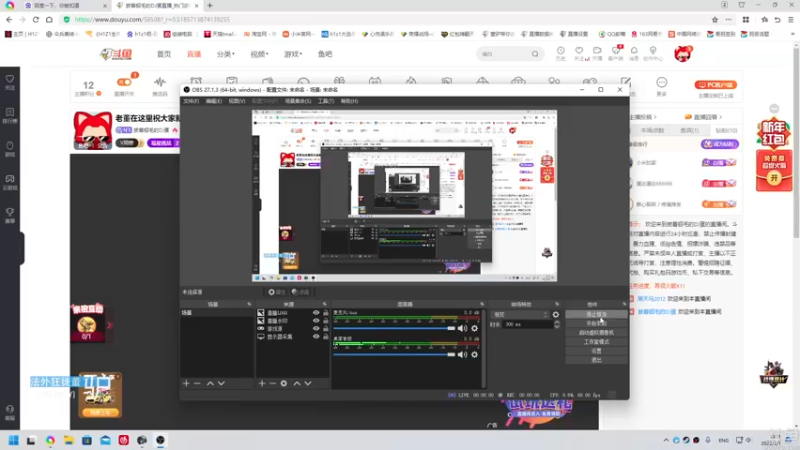The height and width of the screenshot is (450, 800).
Task: Click the Douyu search magnifier icon
Action: coord(535,54)
